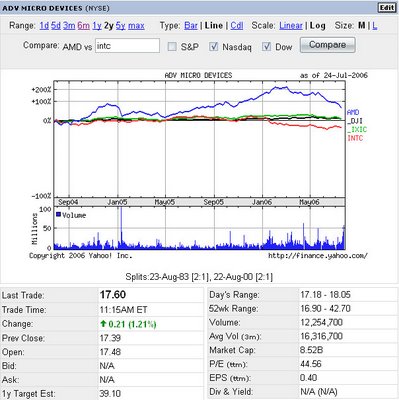Screen dimensions: 399x400
Task: Click the -100% y-axis label
Action: (x=41, y=196)
